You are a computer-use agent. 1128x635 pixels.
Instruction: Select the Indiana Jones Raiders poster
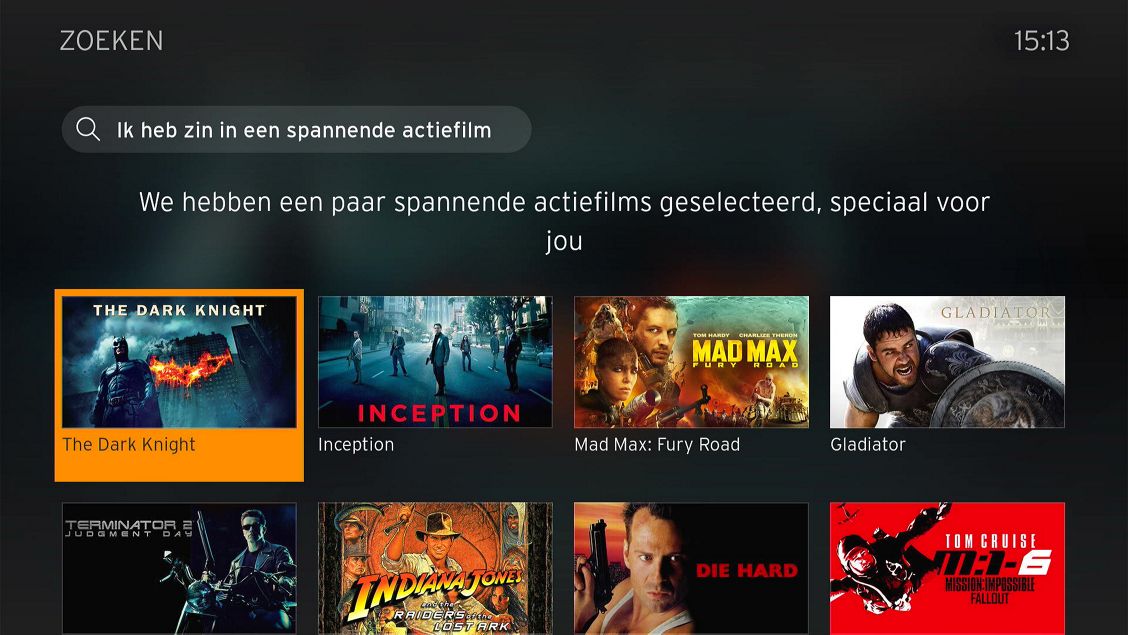(x=435, y=568)
